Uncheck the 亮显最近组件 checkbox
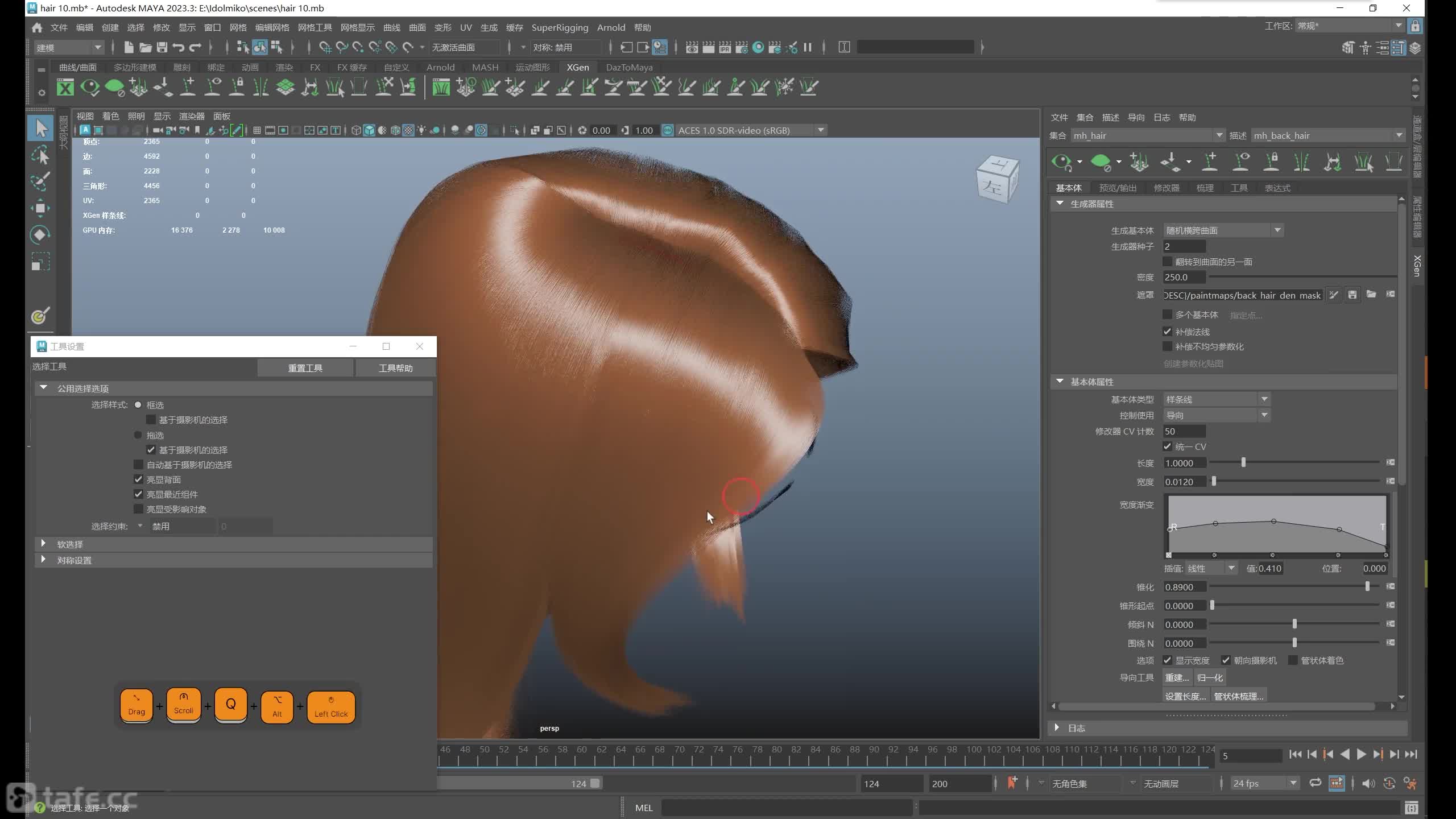This screenshot has height=819, width=1456. pos(138,494)
